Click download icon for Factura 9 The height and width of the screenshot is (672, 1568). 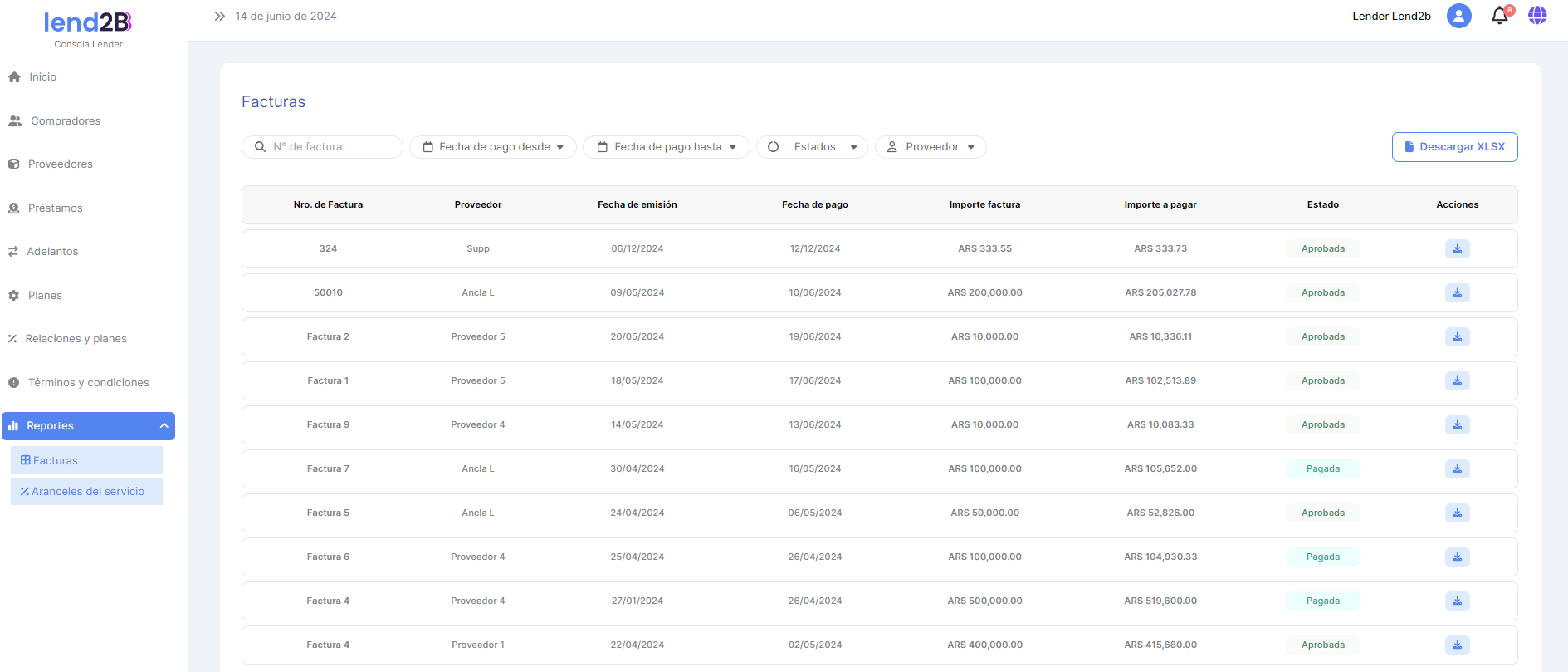[1457, 424]
